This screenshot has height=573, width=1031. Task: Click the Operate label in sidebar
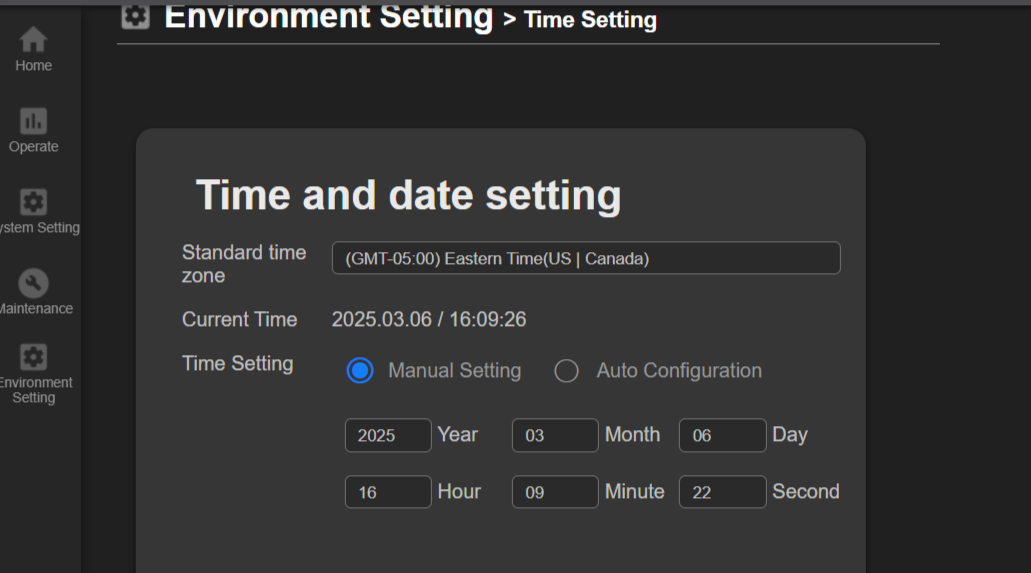34,146
